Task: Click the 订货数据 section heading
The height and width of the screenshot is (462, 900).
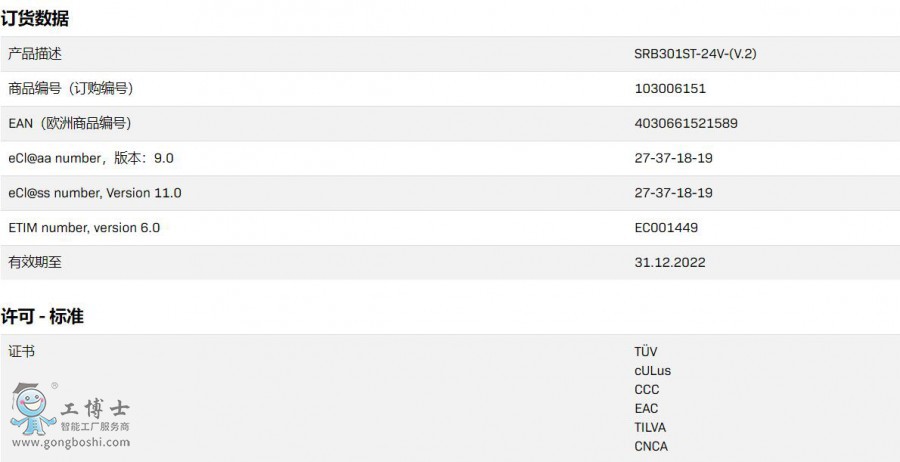Action: pyautogui.click(x=35, y=17)
